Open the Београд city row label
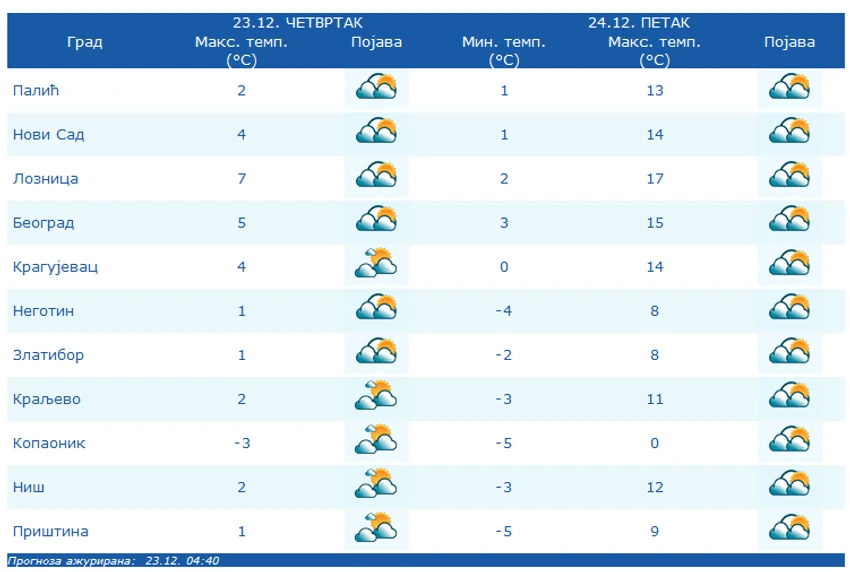 click(x=43, y=223)
